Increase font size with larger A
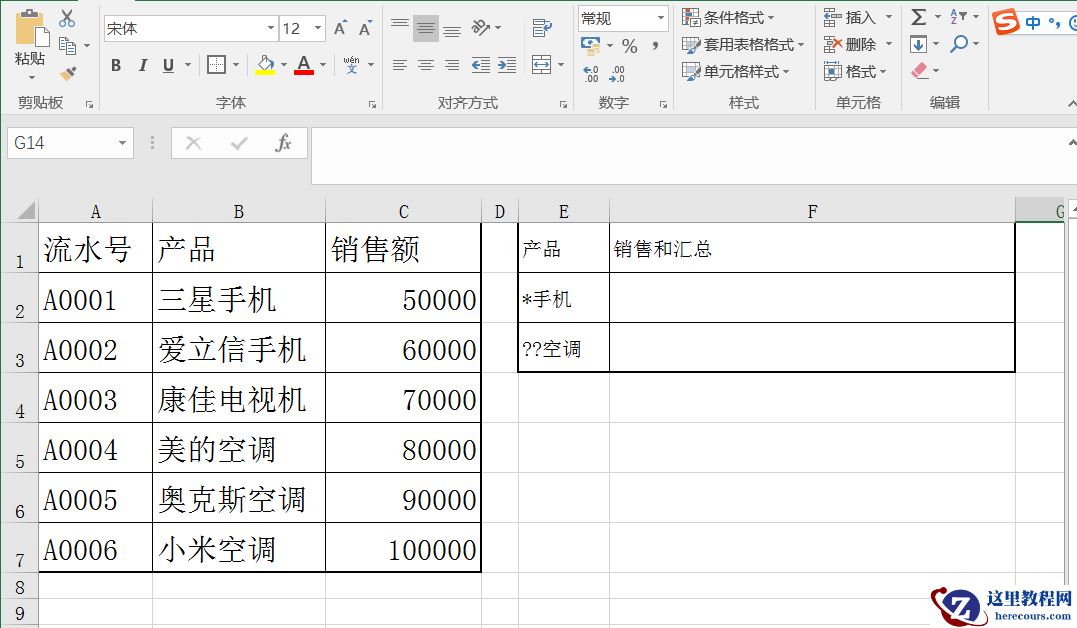This screenshot has width=1077, height=628. tap(341, 28)
